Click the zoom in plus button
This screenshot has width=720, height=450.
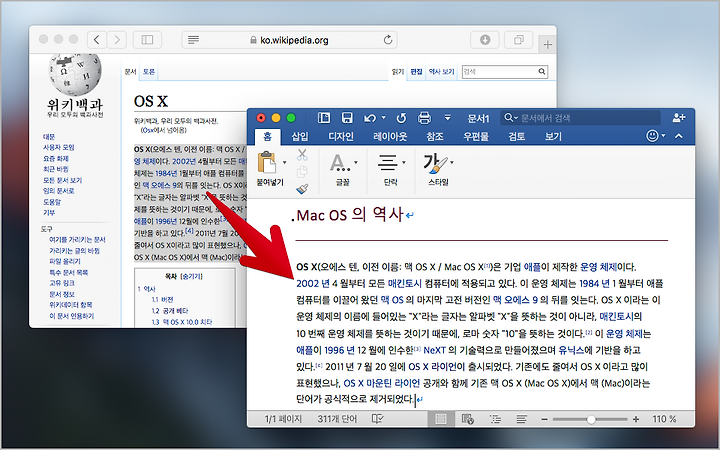tap(636, 419)
